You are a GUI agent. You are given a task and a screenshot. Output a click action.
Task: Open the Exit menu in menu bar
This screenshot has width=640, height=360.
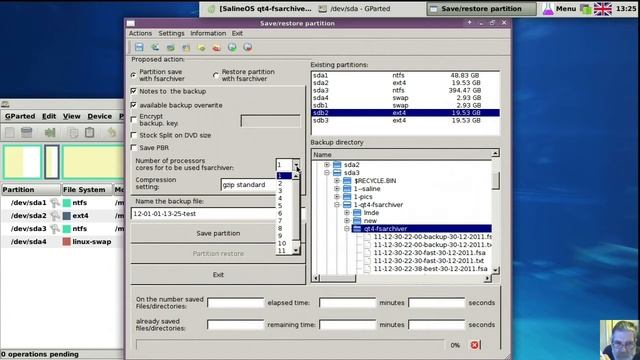(x=237, y=33)
